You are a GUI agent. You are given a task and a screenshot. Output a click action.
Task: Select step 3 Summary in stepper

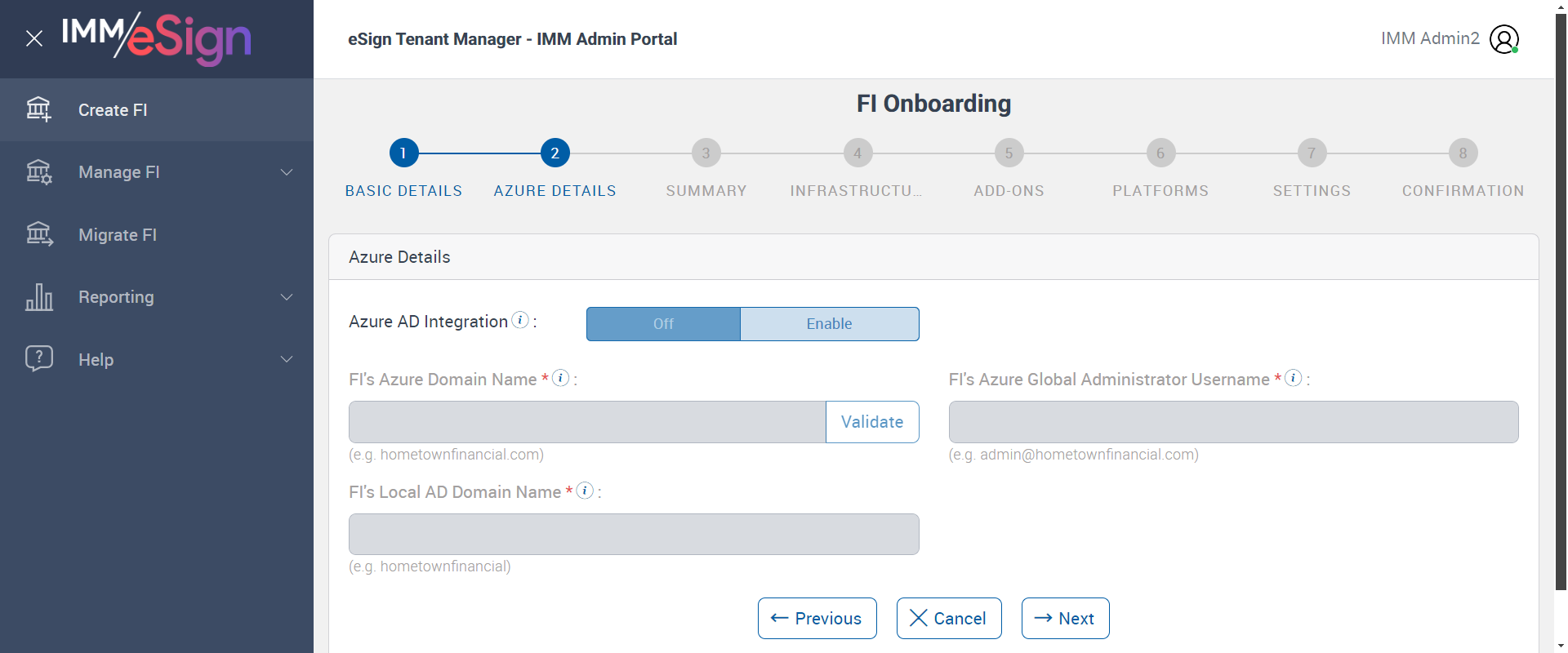(706, 153)
